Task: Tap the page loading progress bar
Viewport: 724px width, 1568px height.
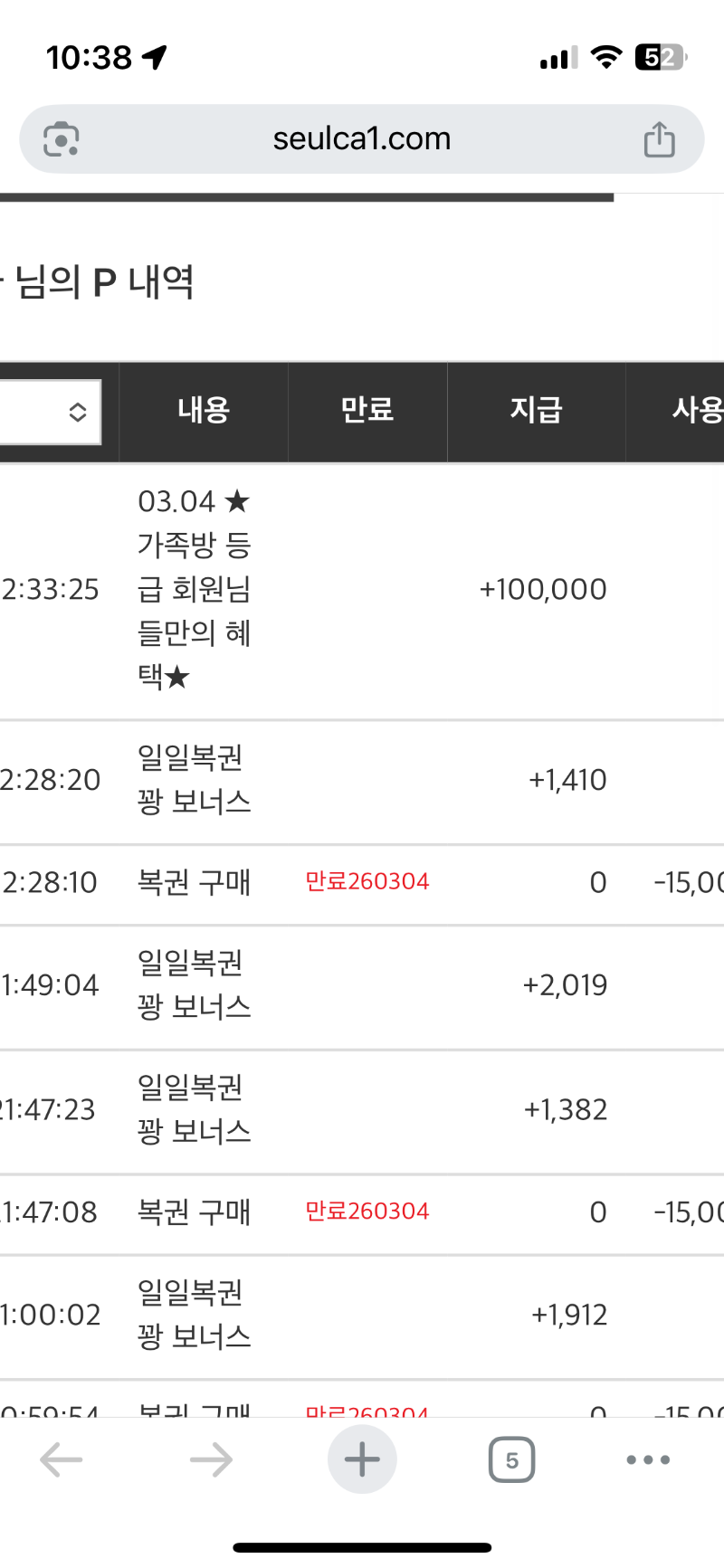Action: pos(307,196)
